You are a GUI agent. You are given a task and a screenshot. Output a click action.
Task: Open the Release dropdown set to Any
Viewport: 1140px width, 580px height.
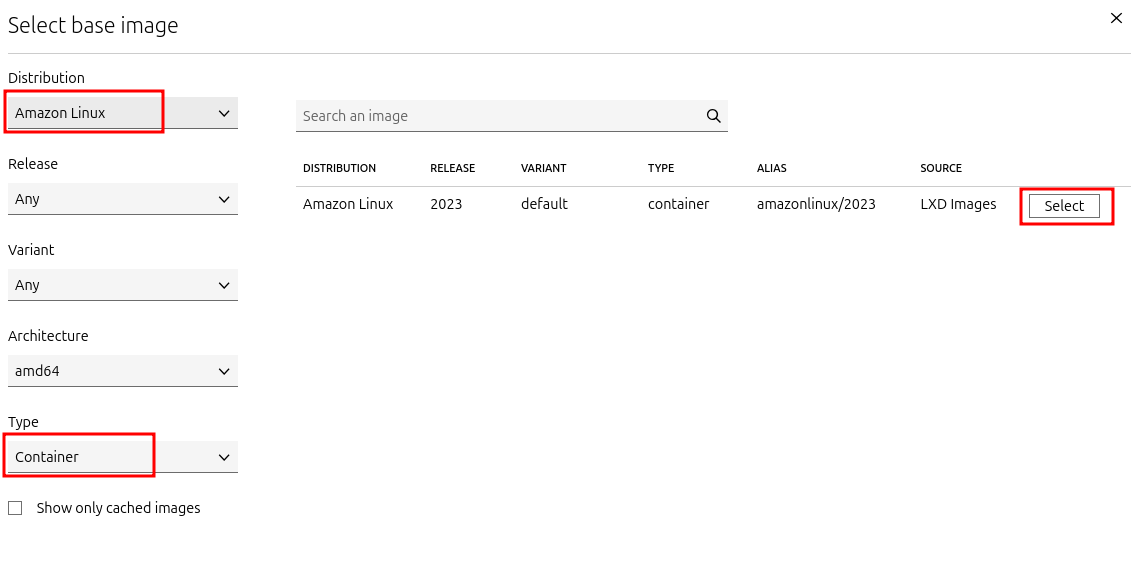click(x=123, y=198)
